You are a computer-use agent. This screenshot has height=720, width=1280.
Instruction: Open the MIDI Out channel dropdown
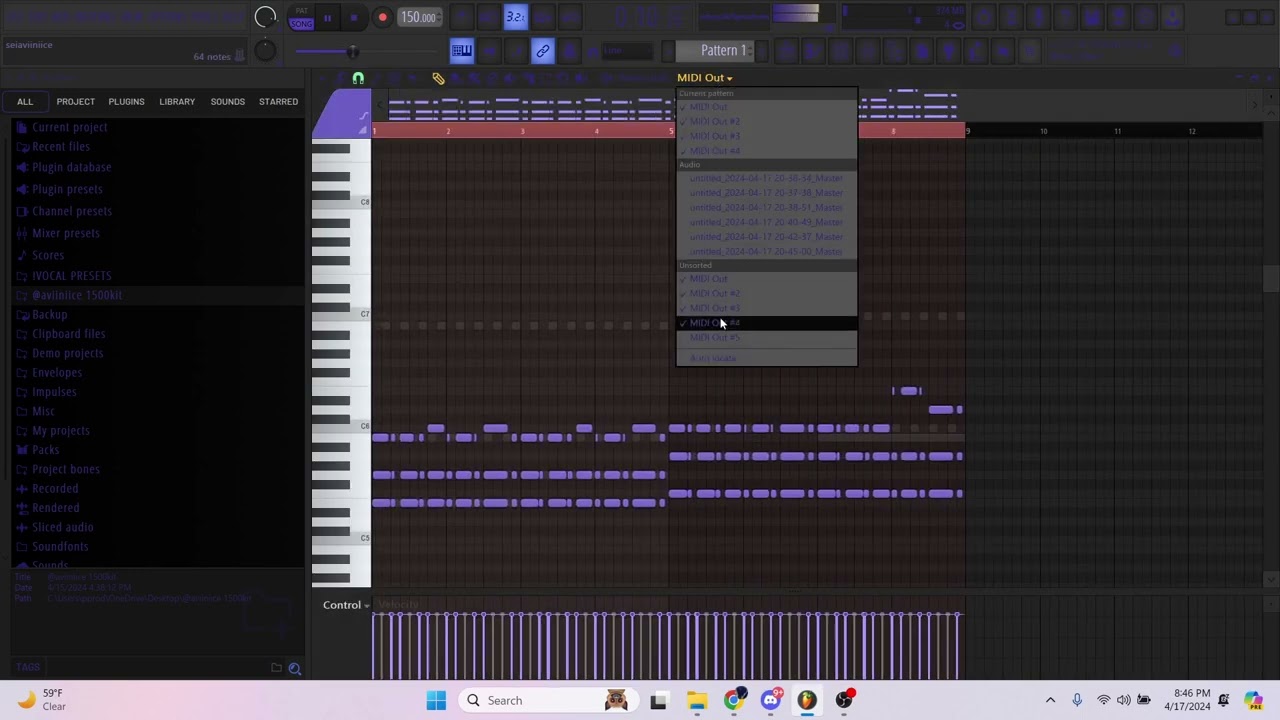[705, 78]
